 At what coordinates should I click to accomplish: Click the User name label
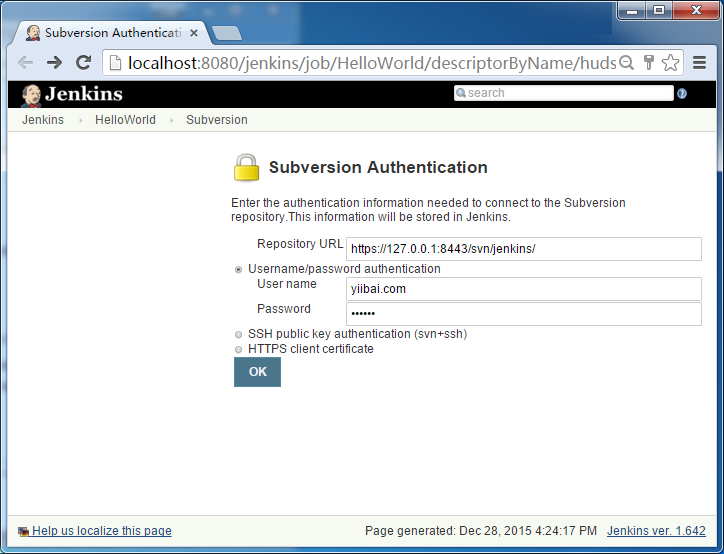pos(287,284)
